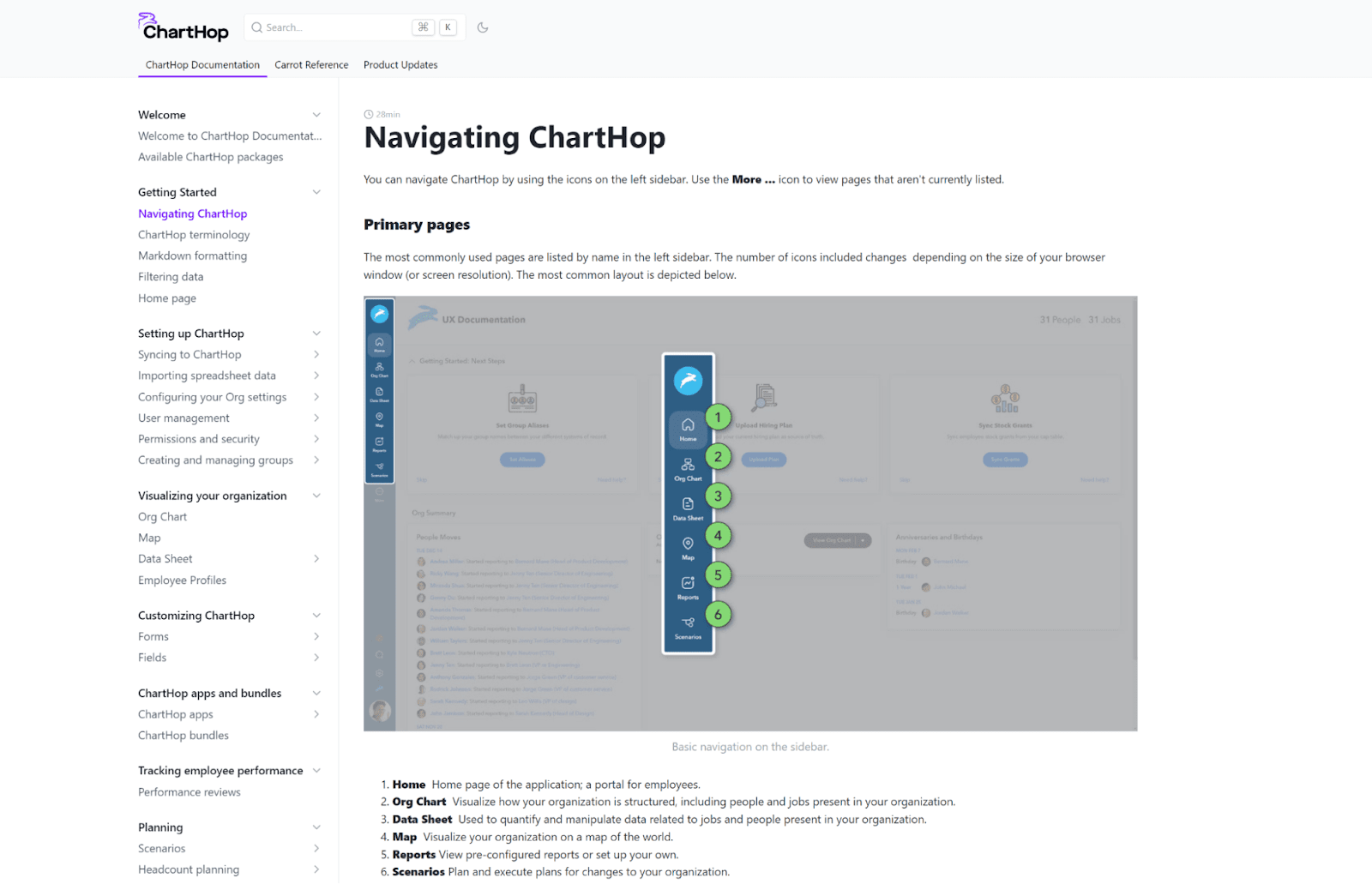The height and width of the screenshot is (884, 1372).
Task: Navigate to Markdown formatting
Action: click(192, 255)
